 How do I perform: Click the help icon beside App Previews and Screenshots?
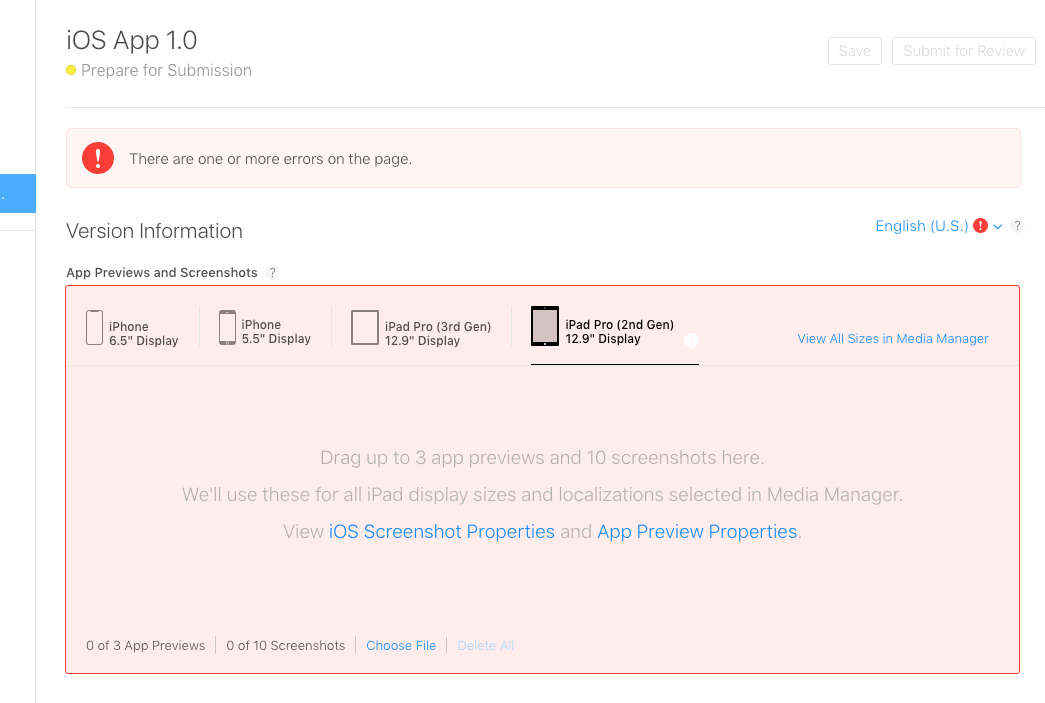coord(272,272)
